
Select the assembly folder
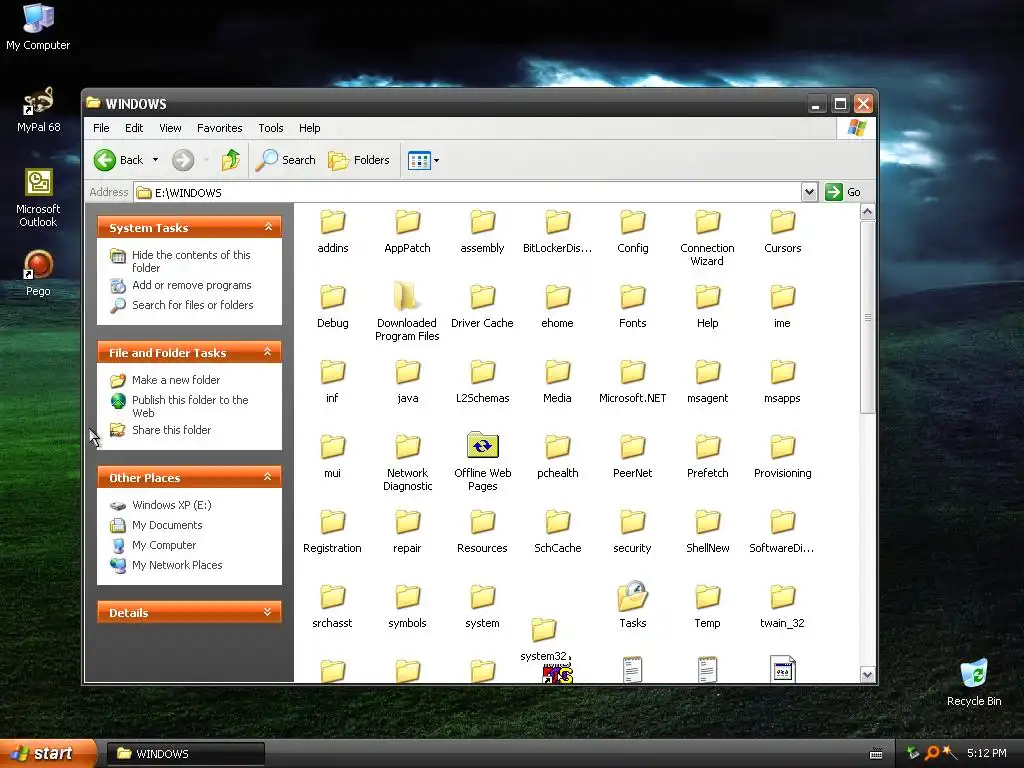[x=483, y=232]
